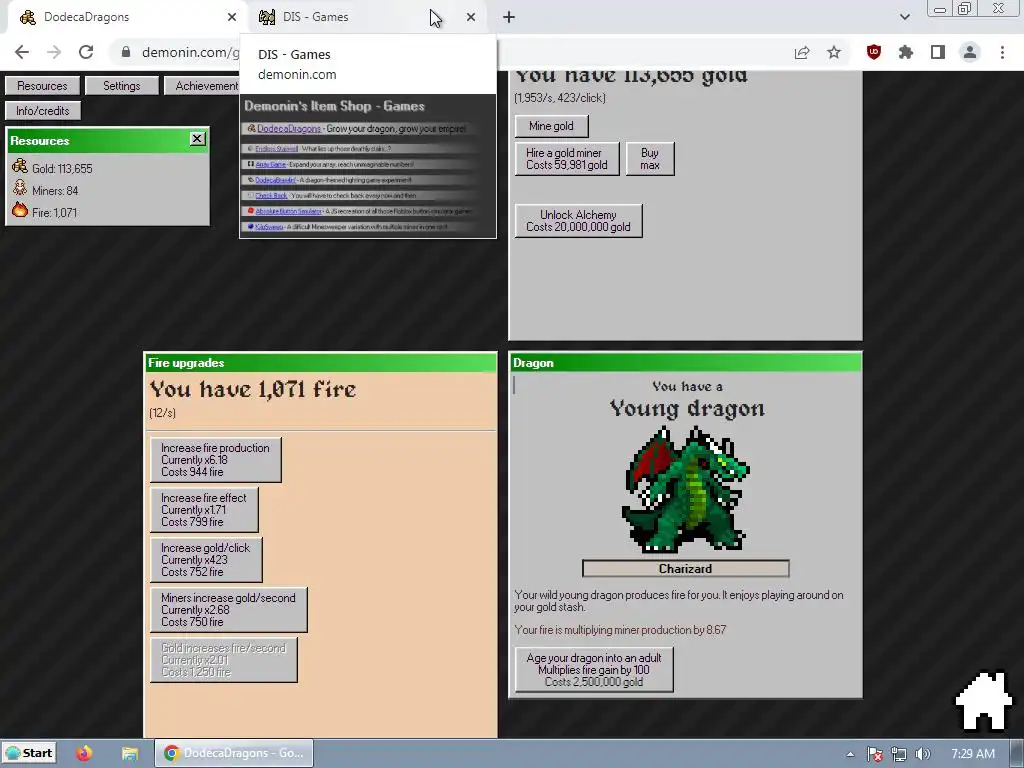Screen dimensions: 1024x768
Task: Edit the dragon name field Charizard
Action: (x=685, y=569)
